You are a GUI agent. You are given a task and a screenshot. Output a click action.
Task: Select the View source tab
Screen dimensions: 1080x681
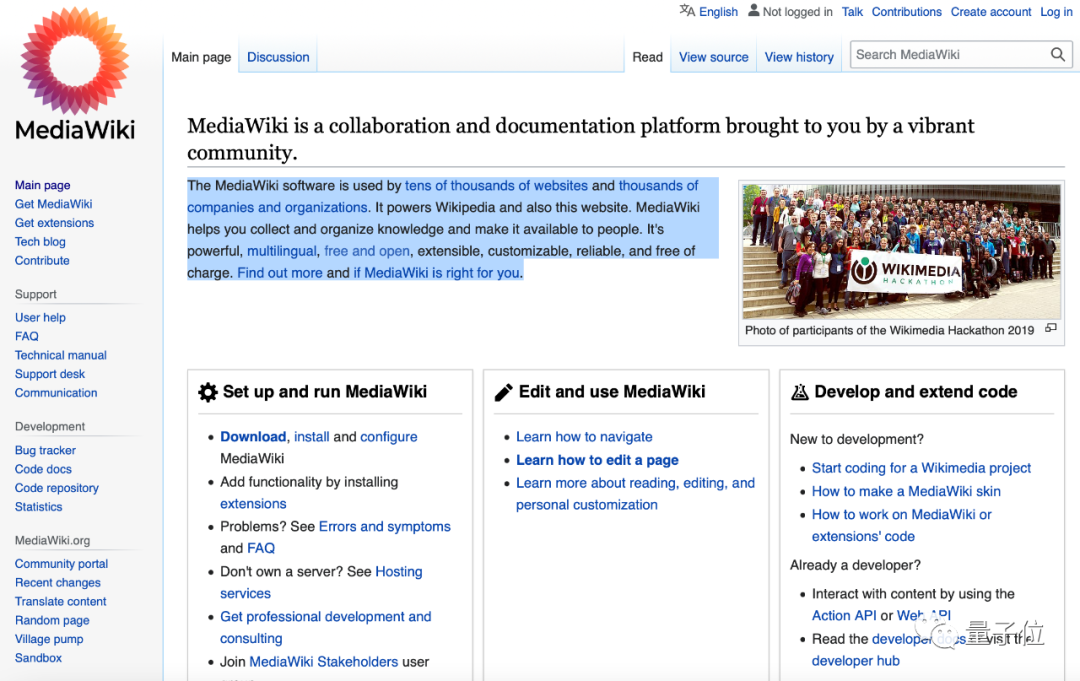713,57
